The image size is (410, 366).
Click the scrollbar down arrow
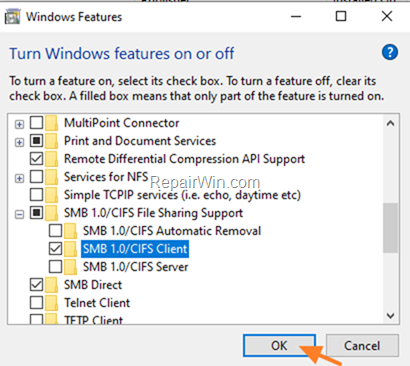[390, 315]
